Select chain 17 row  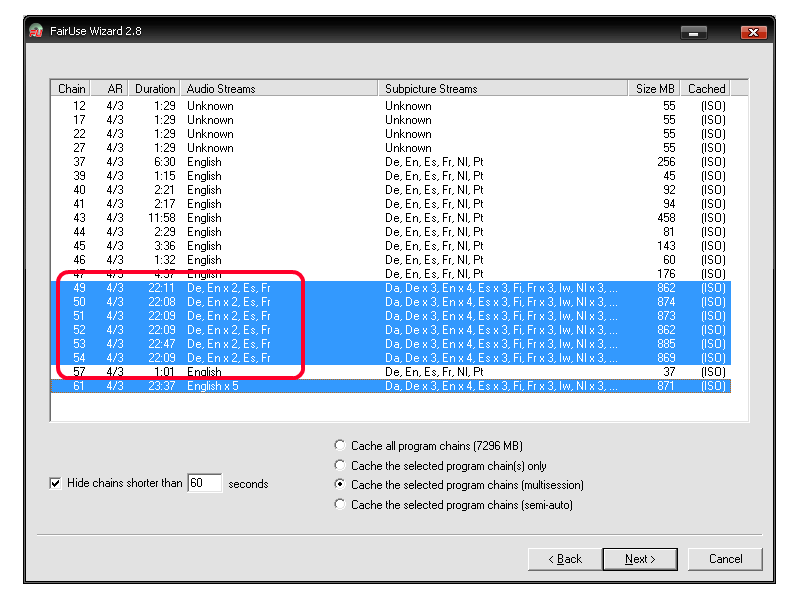[x=391, y=120]
